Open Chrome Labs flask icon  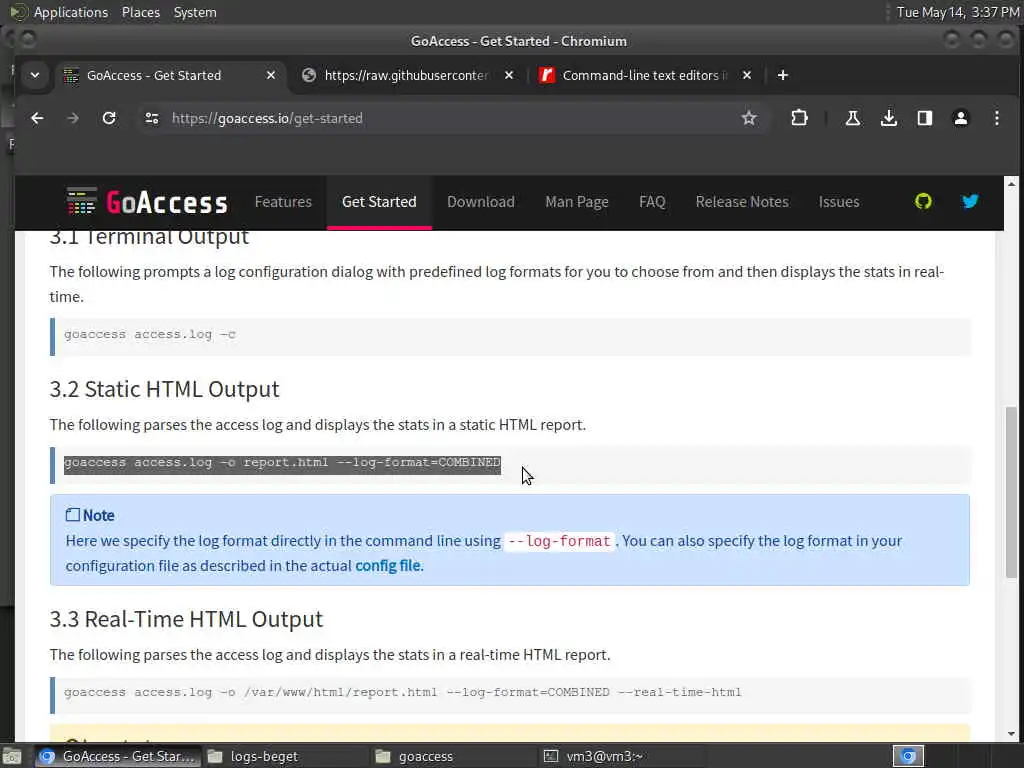pyautogui.click(x=852, y=118)
